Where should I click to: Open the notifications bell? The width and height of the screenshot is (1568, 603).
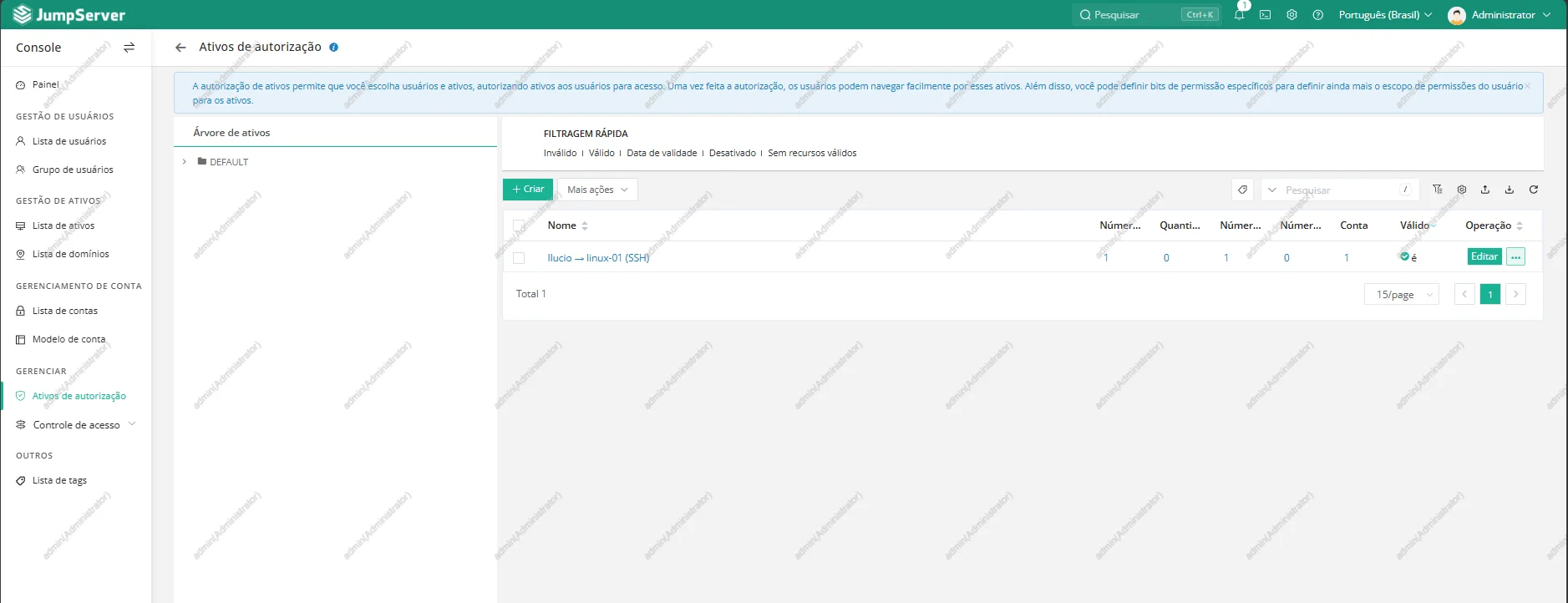tap(1239, 15)
